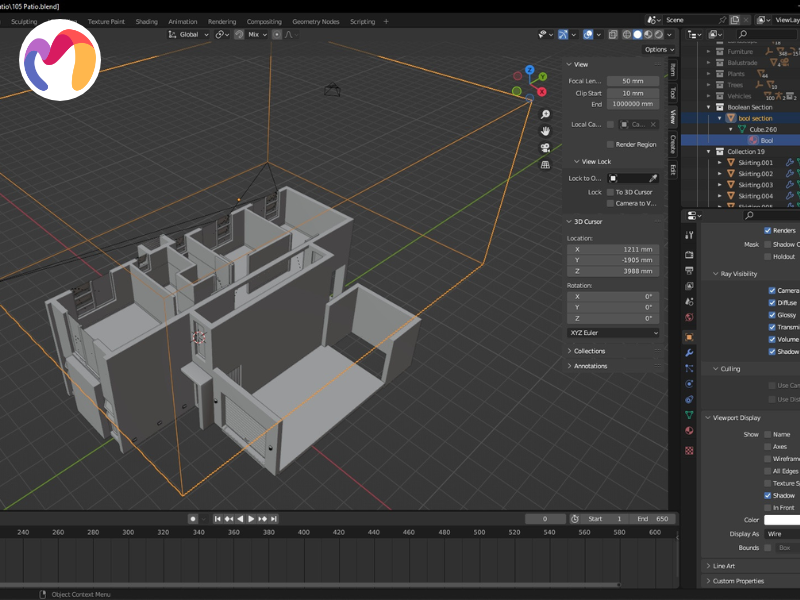This screenshot has height=600, width=800.
Task: Switch to the Geometry Nodes workspace tab
Action: 316,21
